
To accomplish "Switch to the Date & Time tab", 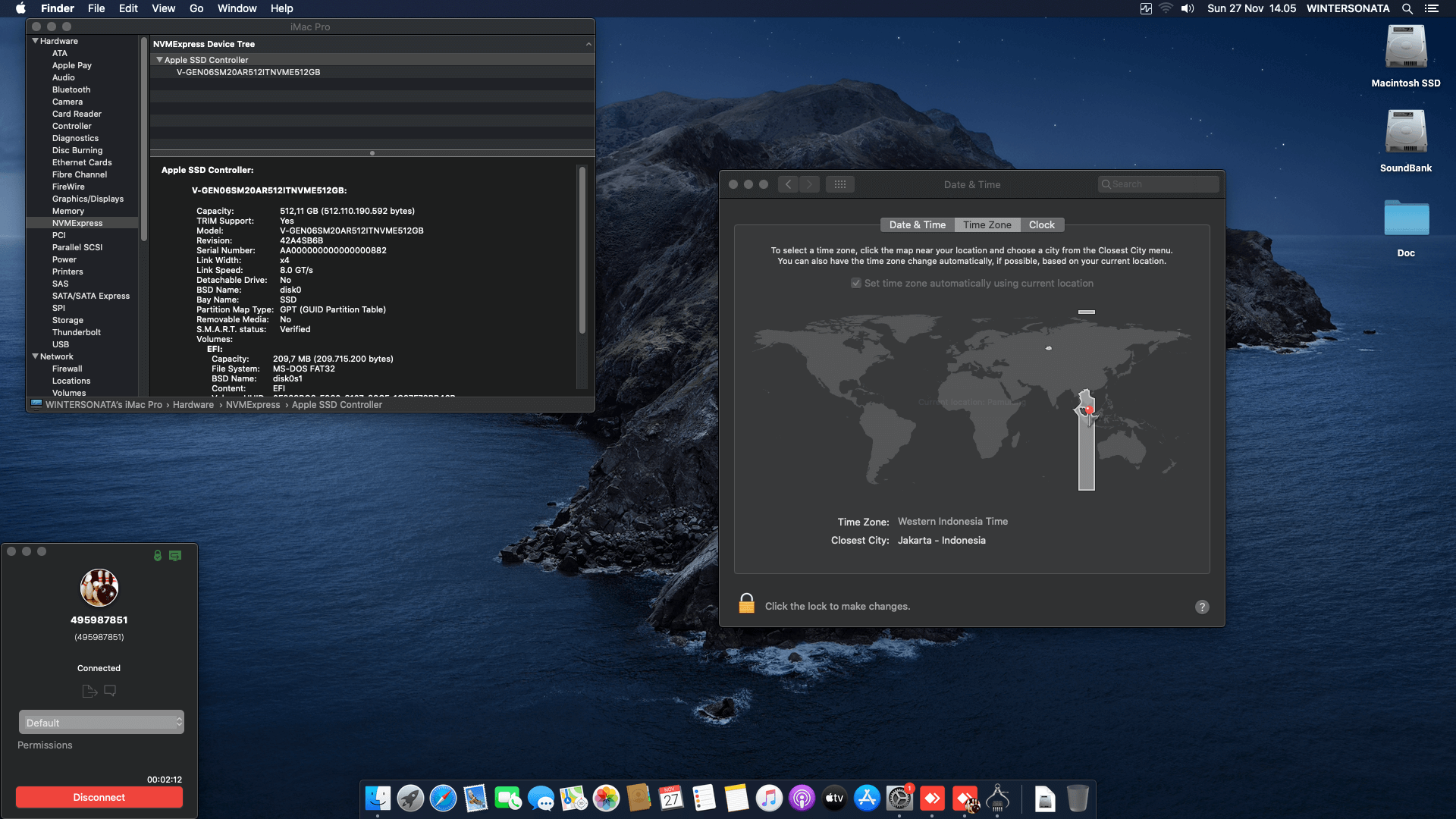I will (x=917, y=225).
